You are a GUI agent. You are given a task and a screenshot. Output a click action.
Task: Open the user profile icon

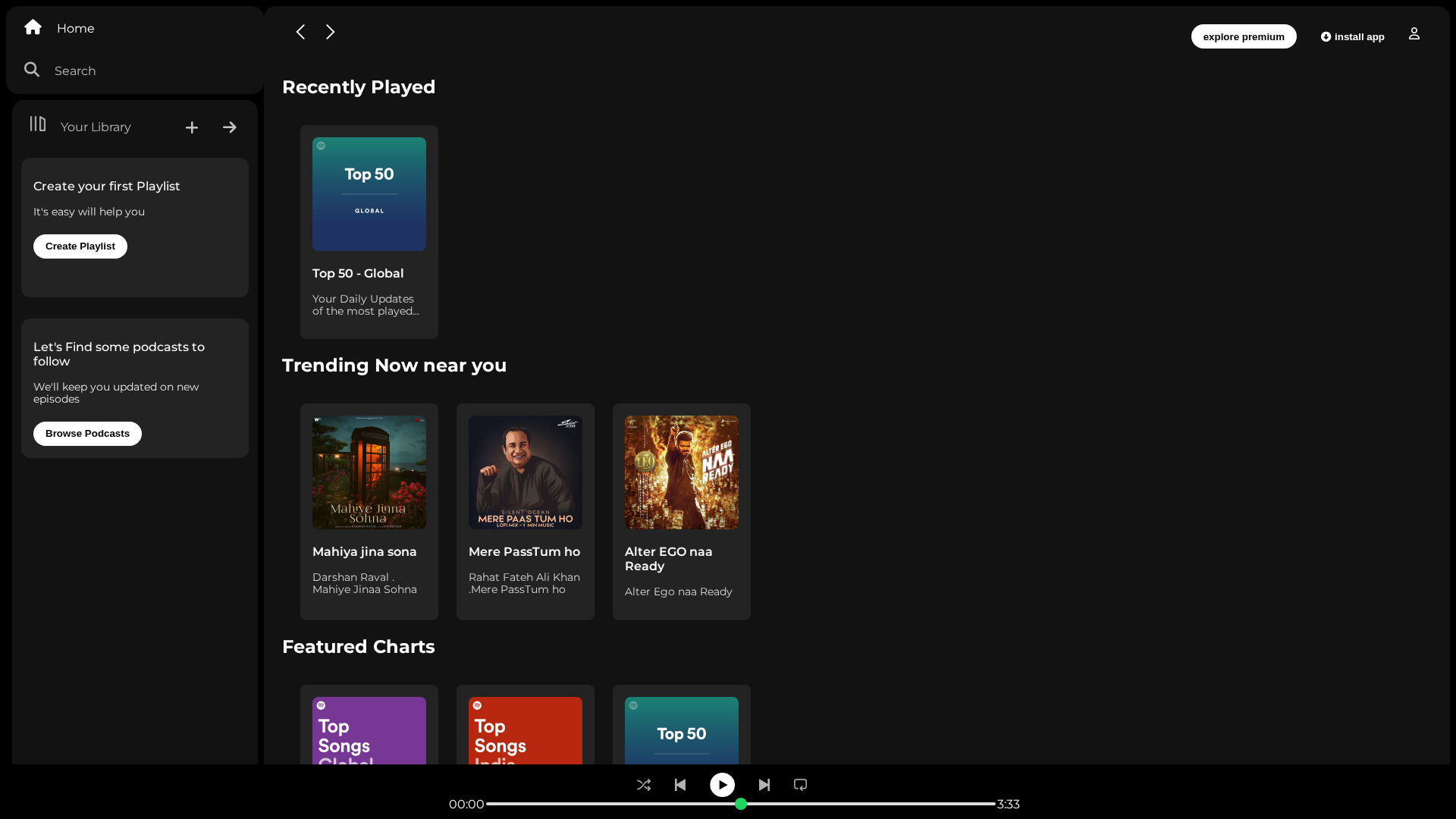[x=1414, y=33]
